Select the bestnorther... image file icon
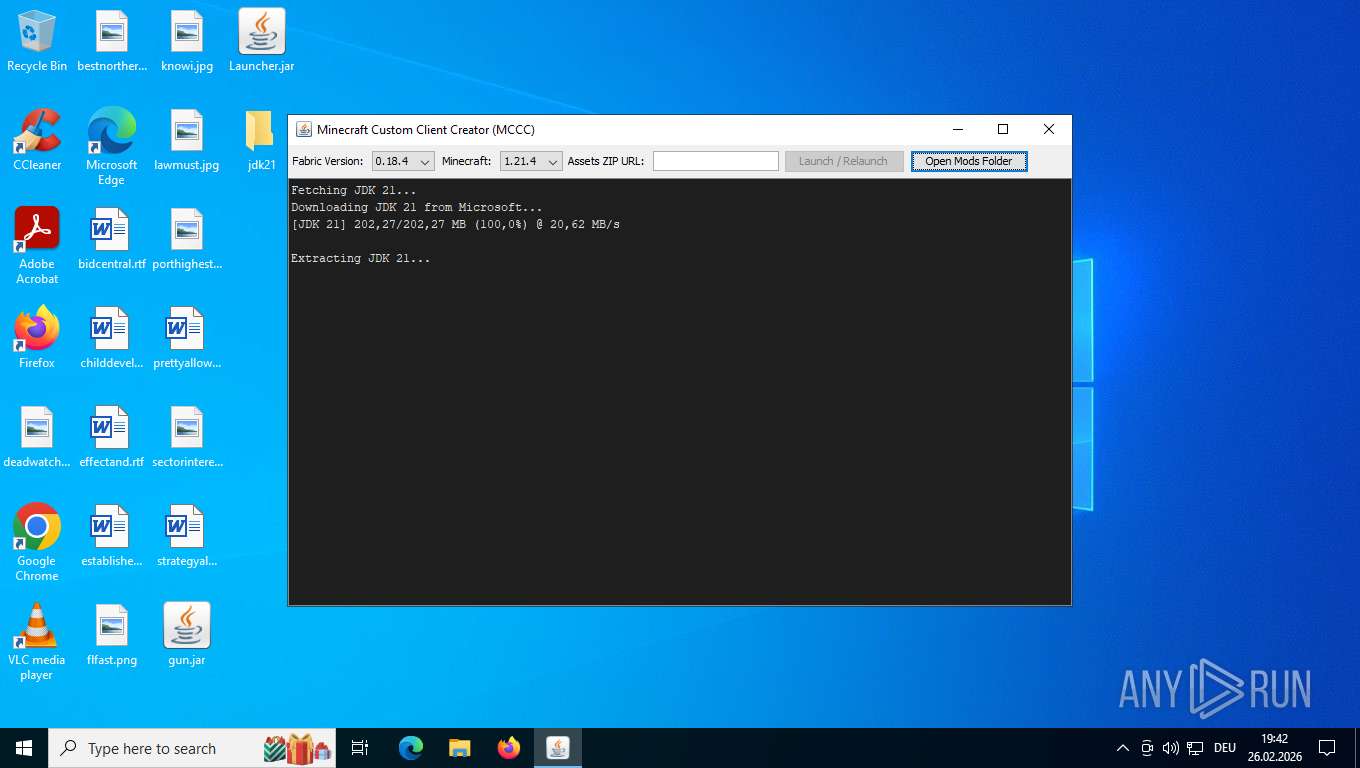The height and width of the screenshot is (768, 1360). click(112, 41)
